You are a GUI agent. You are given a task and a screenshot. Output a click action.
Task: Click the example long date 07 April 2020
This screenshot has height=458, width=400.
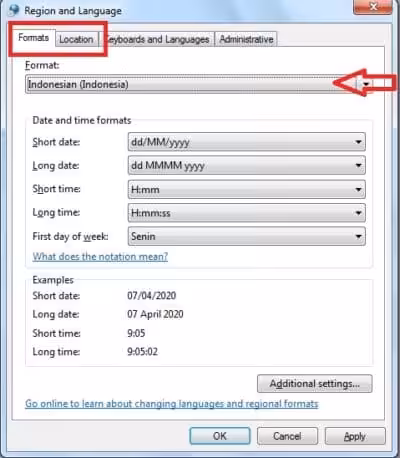point(155,314)
